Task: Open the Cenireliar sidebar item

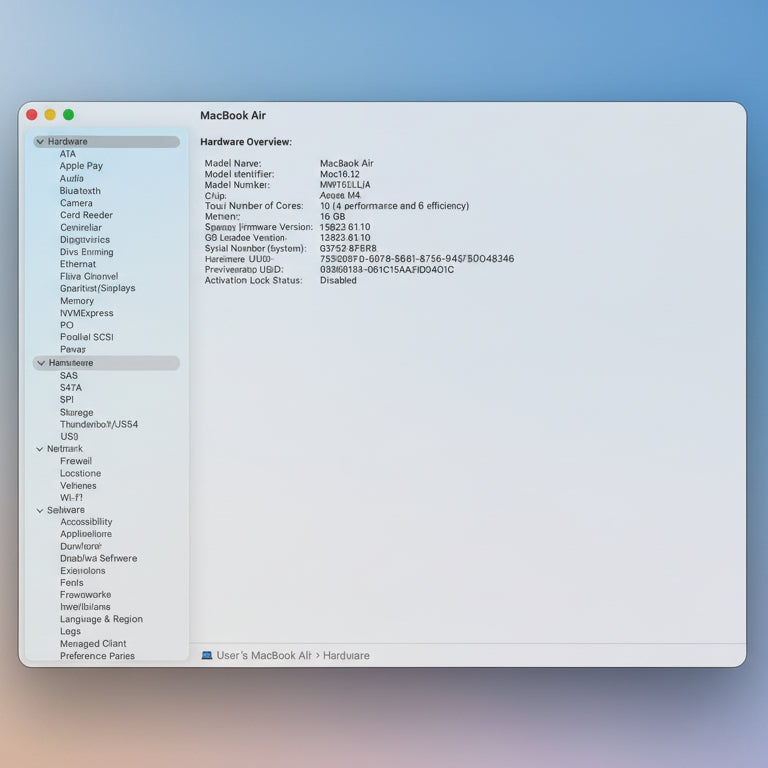Action: click(81, 227)
